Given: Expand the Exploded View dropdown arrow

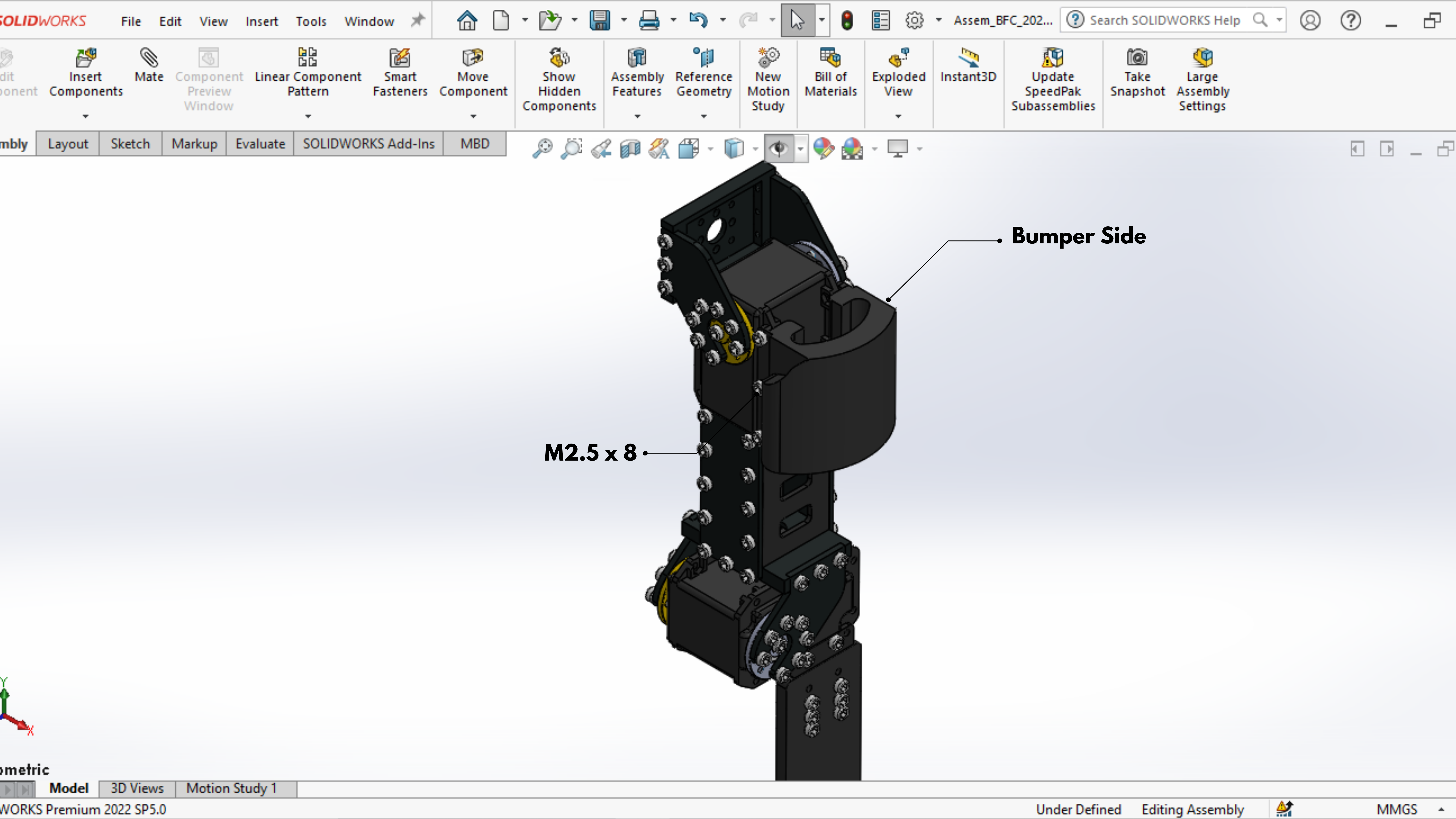Looking at the screenshot, I should pos(898,116).
